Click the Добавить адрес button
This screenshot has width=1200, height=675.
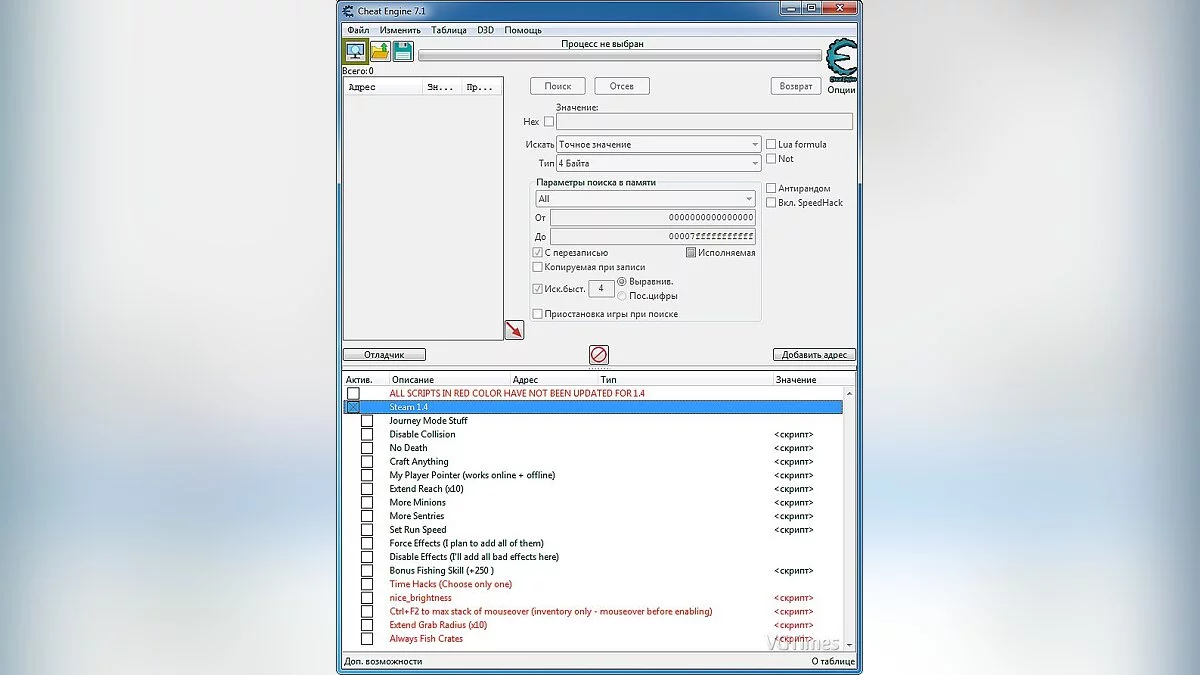click(x=814, y=355)
